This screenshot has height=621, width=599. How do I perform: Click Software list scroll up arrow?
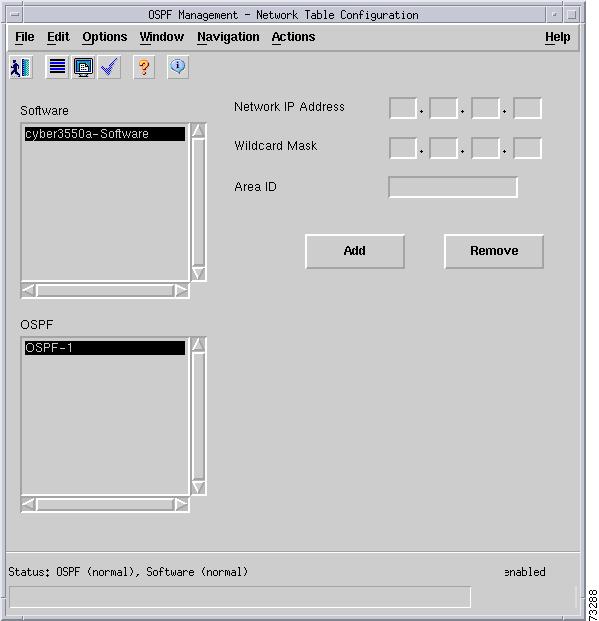(198, 131)
